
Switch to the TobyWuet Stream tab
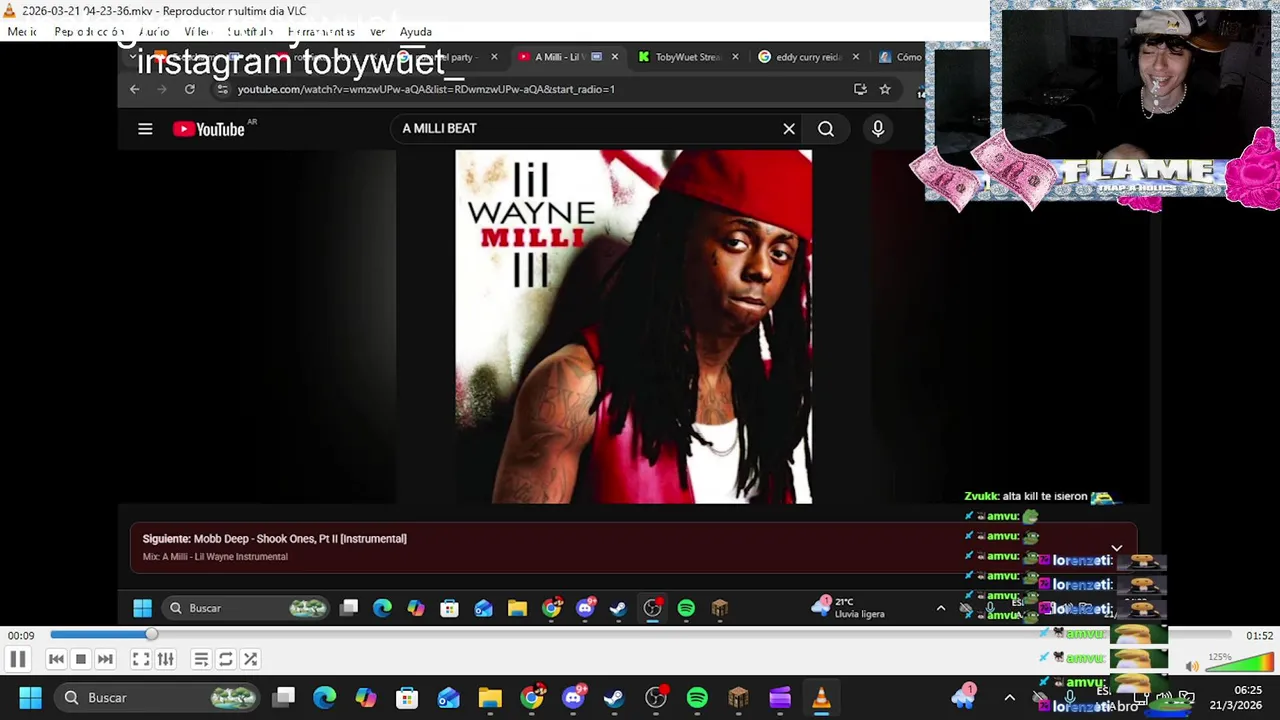click(x=686, y=57)
